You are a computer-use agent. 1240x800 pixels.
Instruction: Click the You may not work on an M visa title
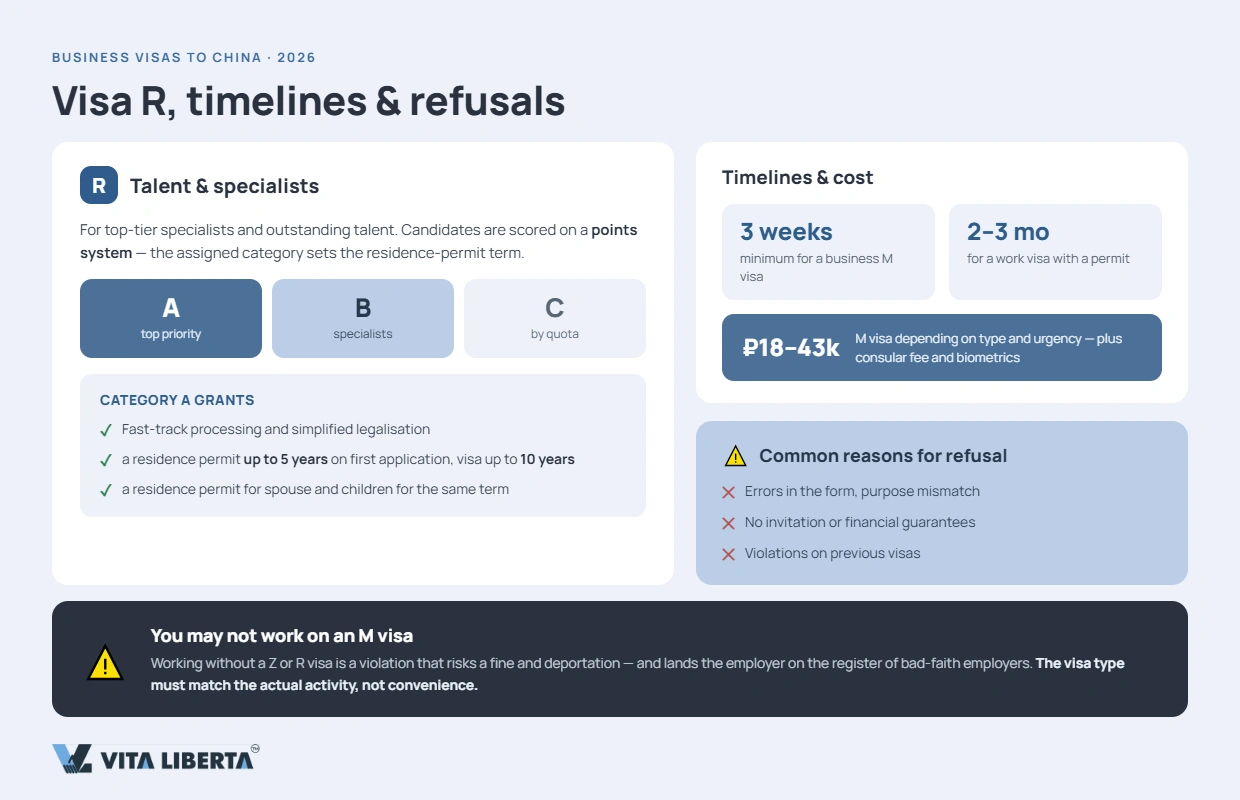point(282,636)
